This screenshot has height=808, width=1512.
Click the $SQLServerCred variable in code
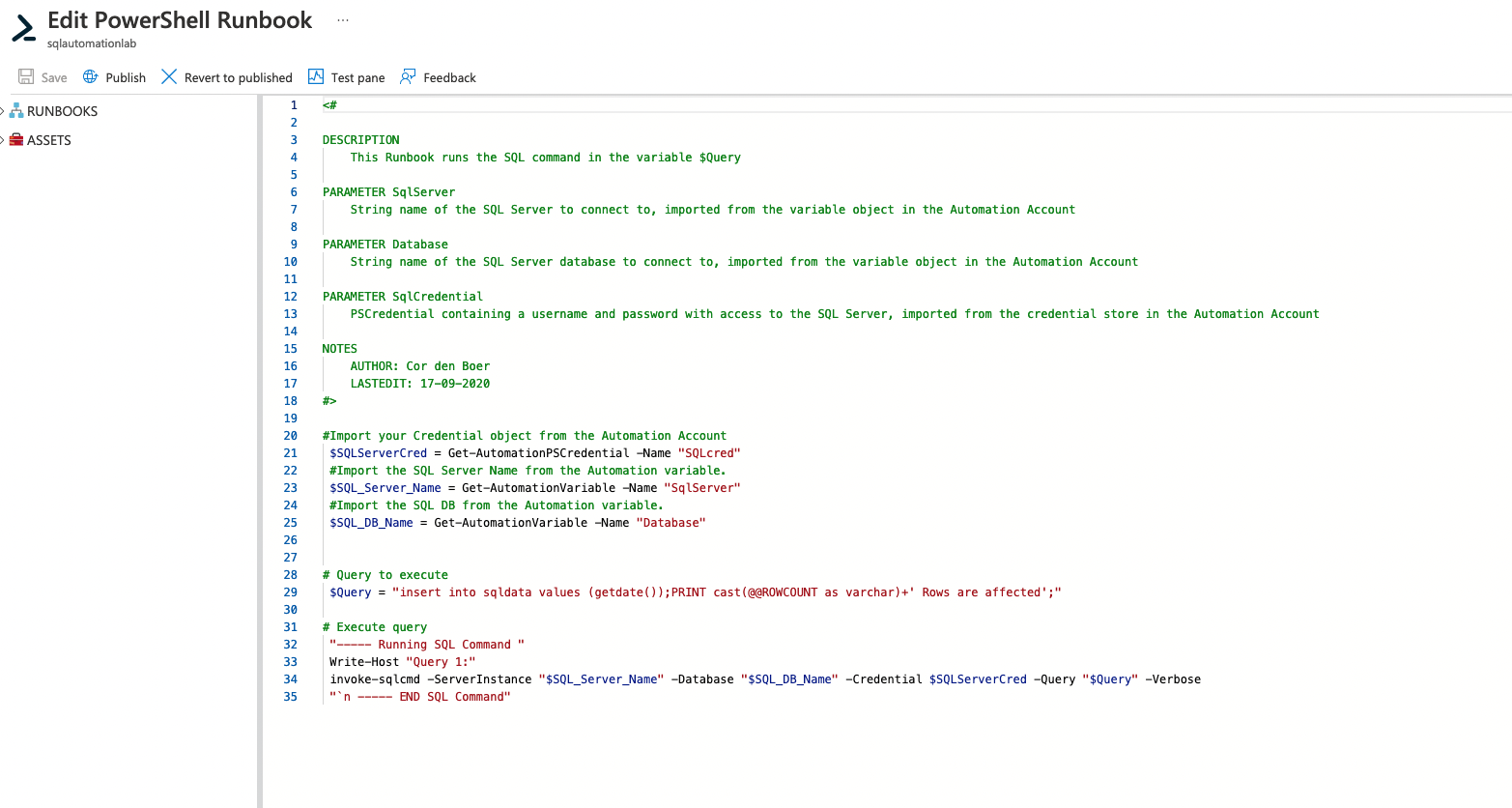(x=378, y=453)
